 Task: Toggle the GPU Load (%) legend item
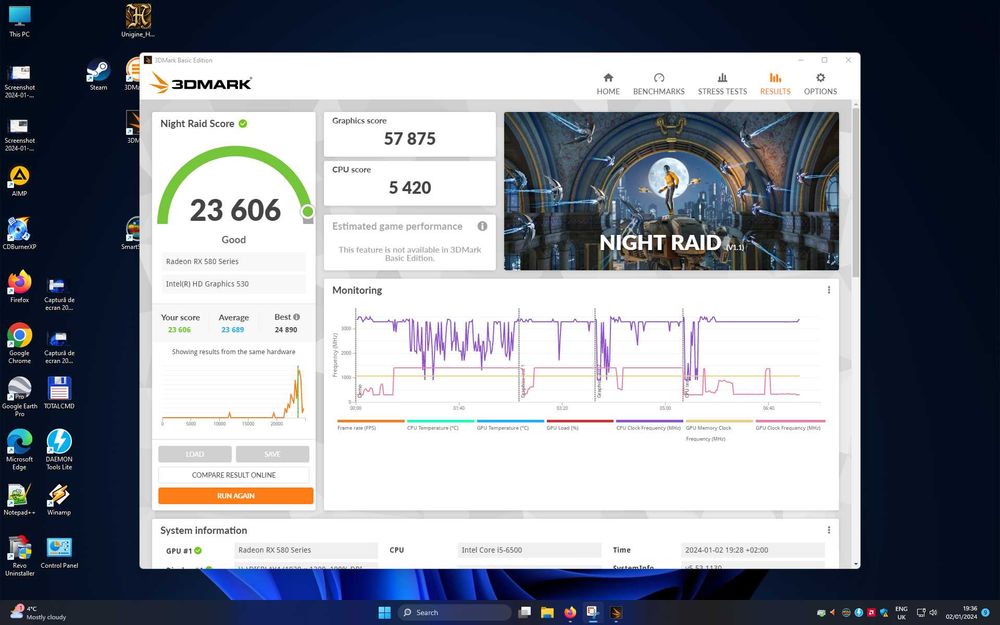579,425
